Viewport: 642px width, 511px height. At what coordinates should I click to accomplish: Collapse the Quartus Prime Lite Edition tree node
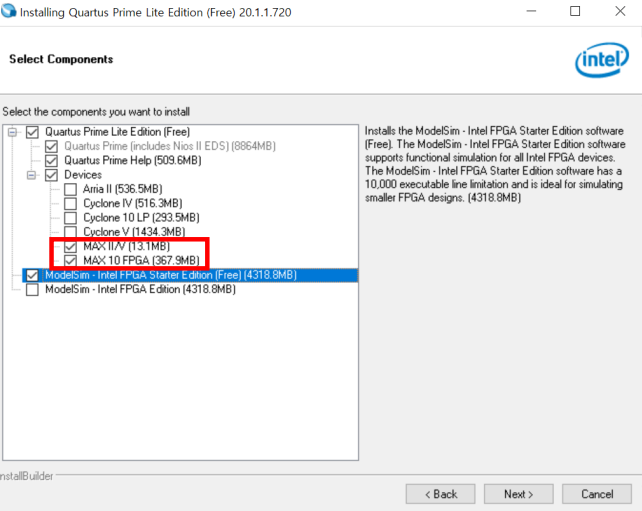[x=13, y=132]
